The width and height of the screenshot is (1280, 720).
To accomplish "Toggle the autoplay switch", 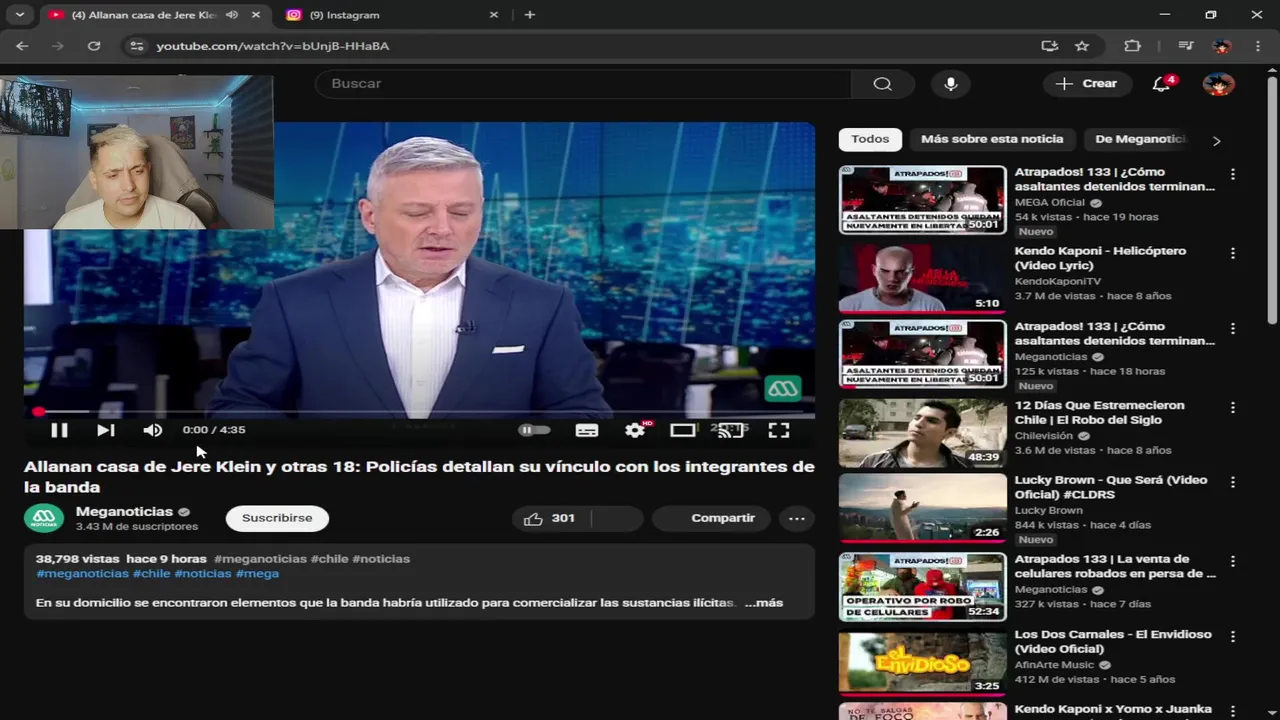I will coord(534,430).
